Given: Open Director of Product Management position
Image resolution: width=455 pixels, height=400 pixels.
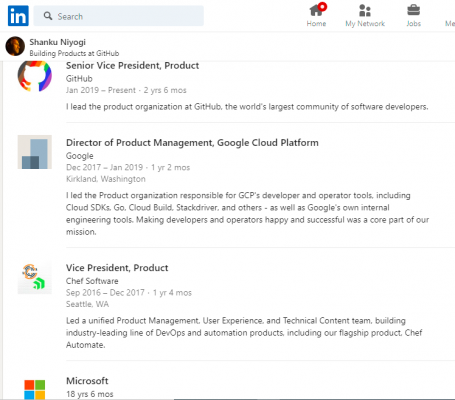Looking at the screenshot, I should tap(192, 143).
